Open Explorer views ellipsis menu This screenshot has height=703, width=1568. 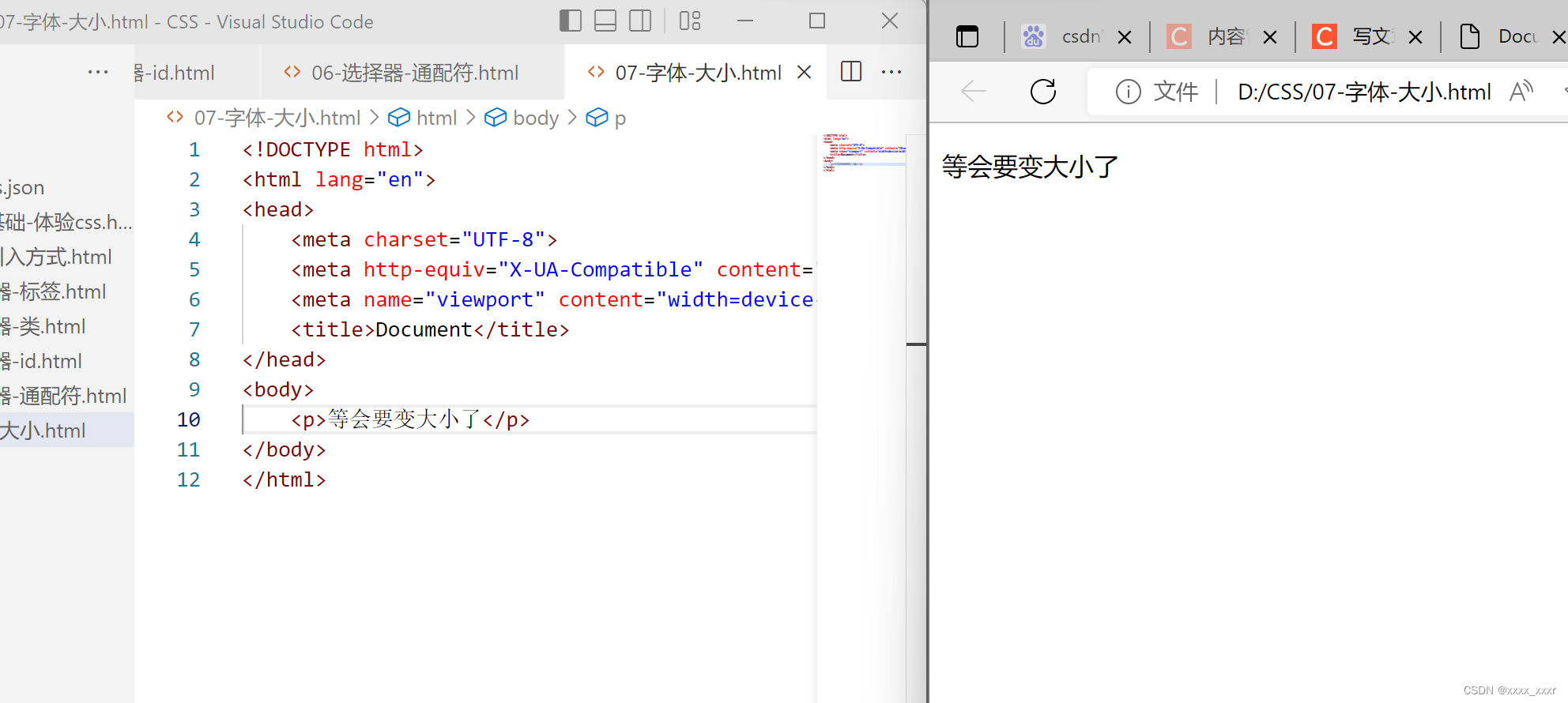coord(98,72)
